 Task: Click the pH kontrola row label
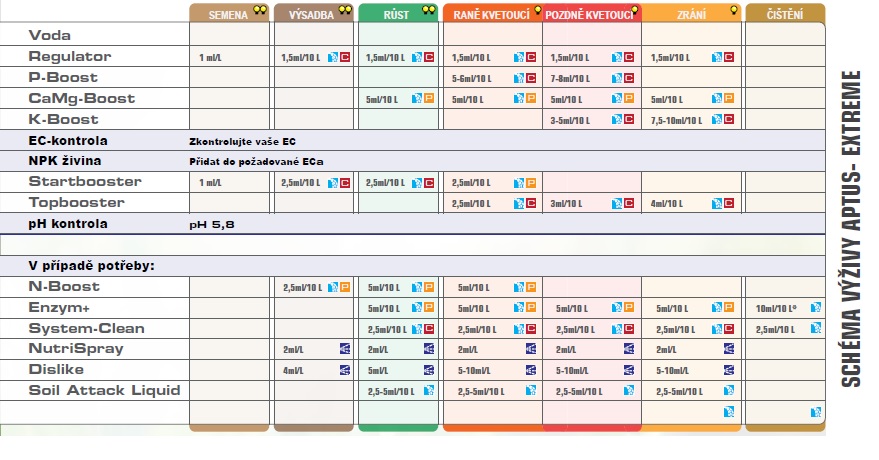68,224
